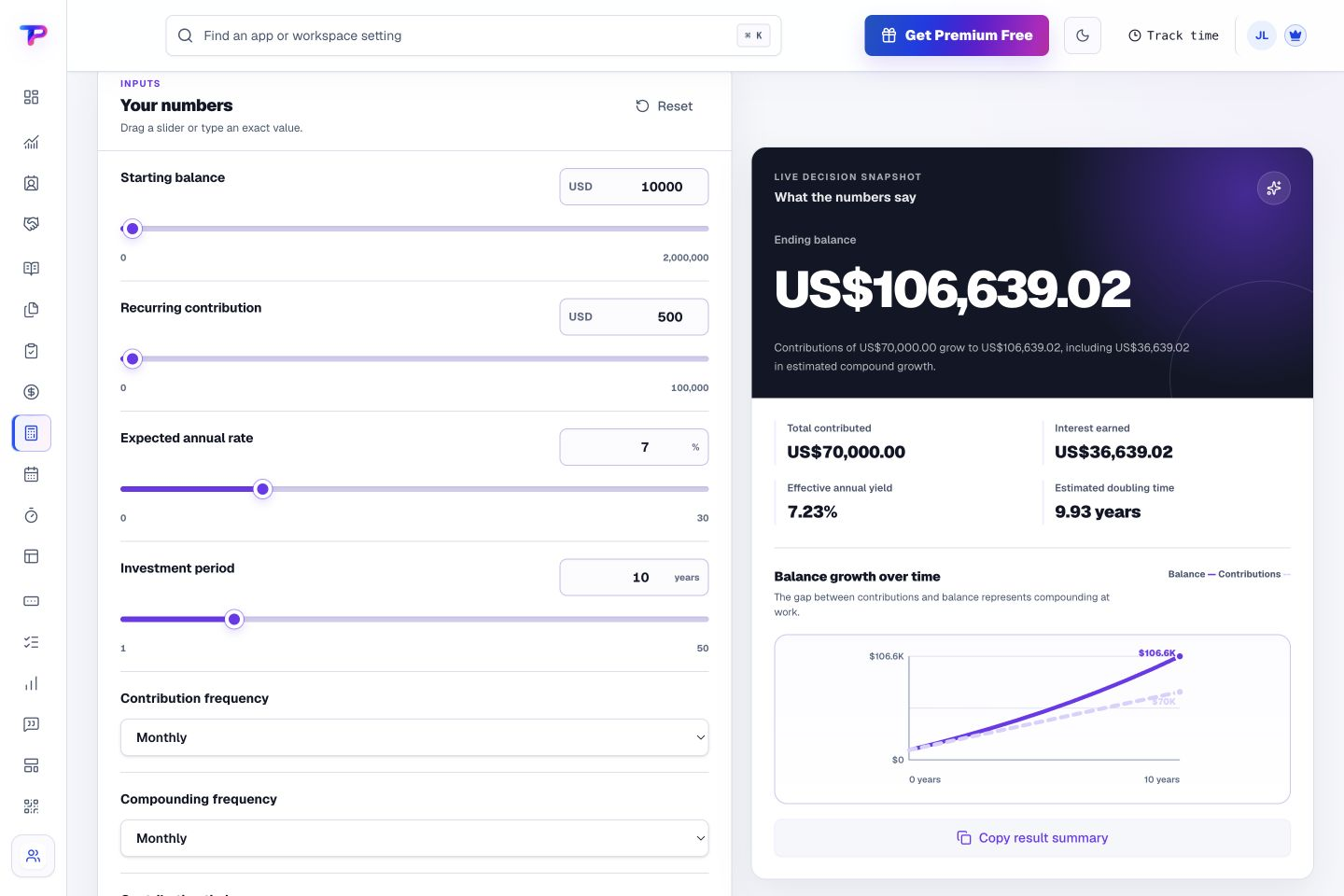Open the ticket-shaped sidebar icon with dots
This screenshot has width=1344, height=896.
(31, 601)
